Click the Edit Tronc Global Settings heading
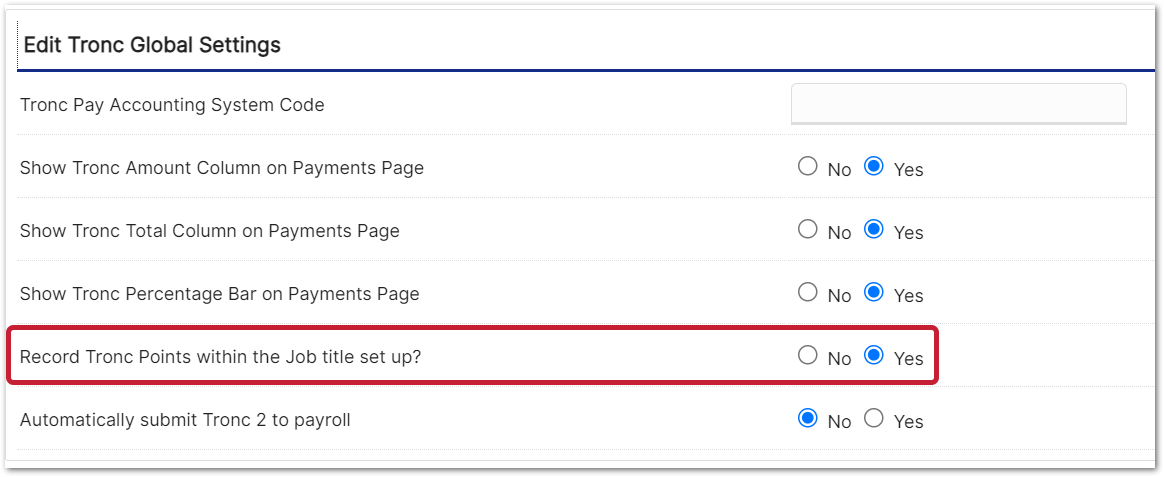 click(x=152, y=45)
